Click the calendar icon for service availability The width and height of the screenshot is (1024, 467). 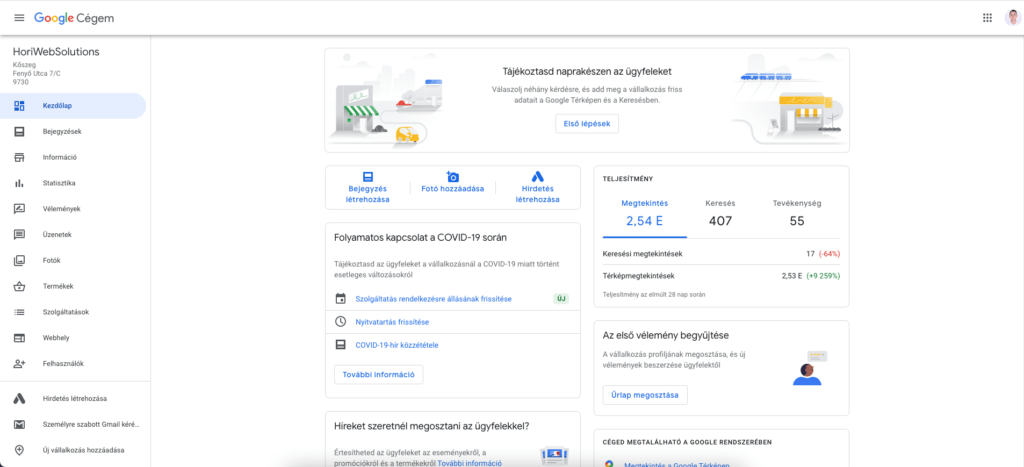[x=340, y=298]
